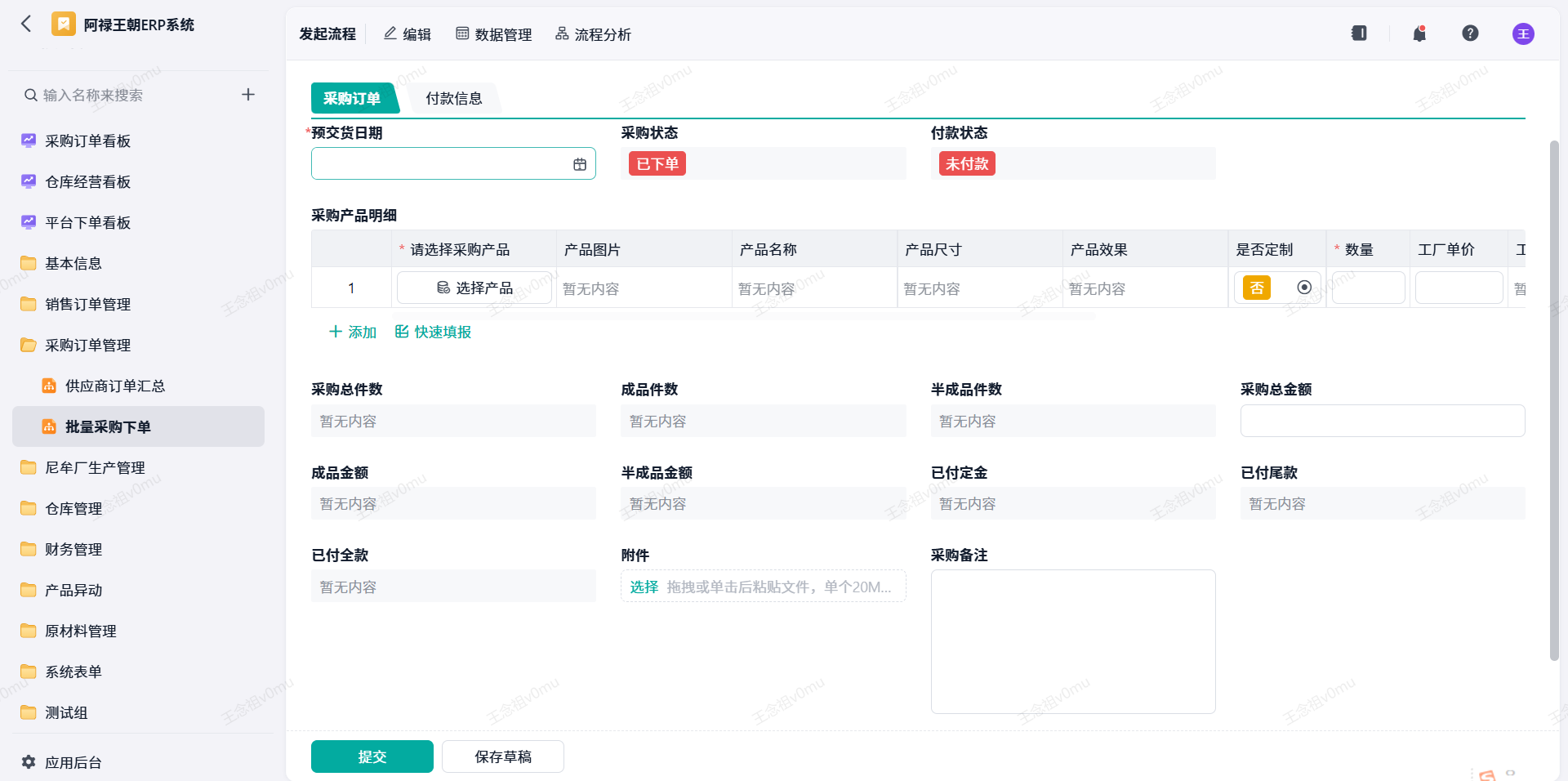Click the 未付款 status tag
Screen dimensions: 1568x781
point(967,163)
